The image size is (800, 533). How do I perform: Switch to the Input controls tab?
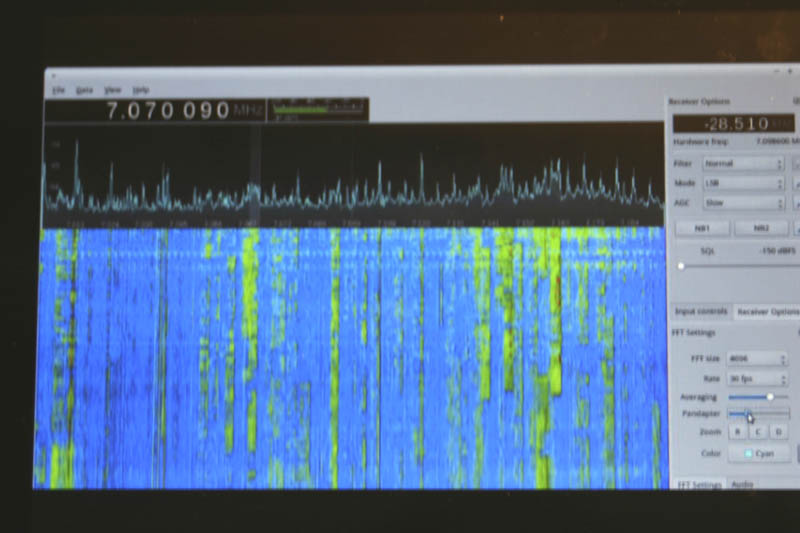point(700,312)
